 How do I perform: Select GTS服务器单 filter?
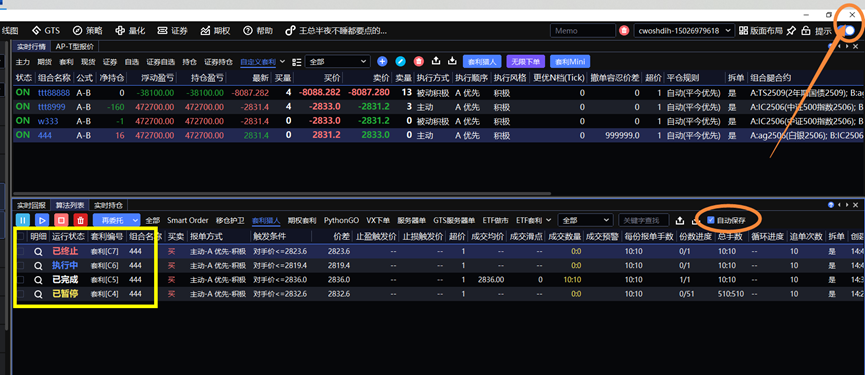click(454, 220)
